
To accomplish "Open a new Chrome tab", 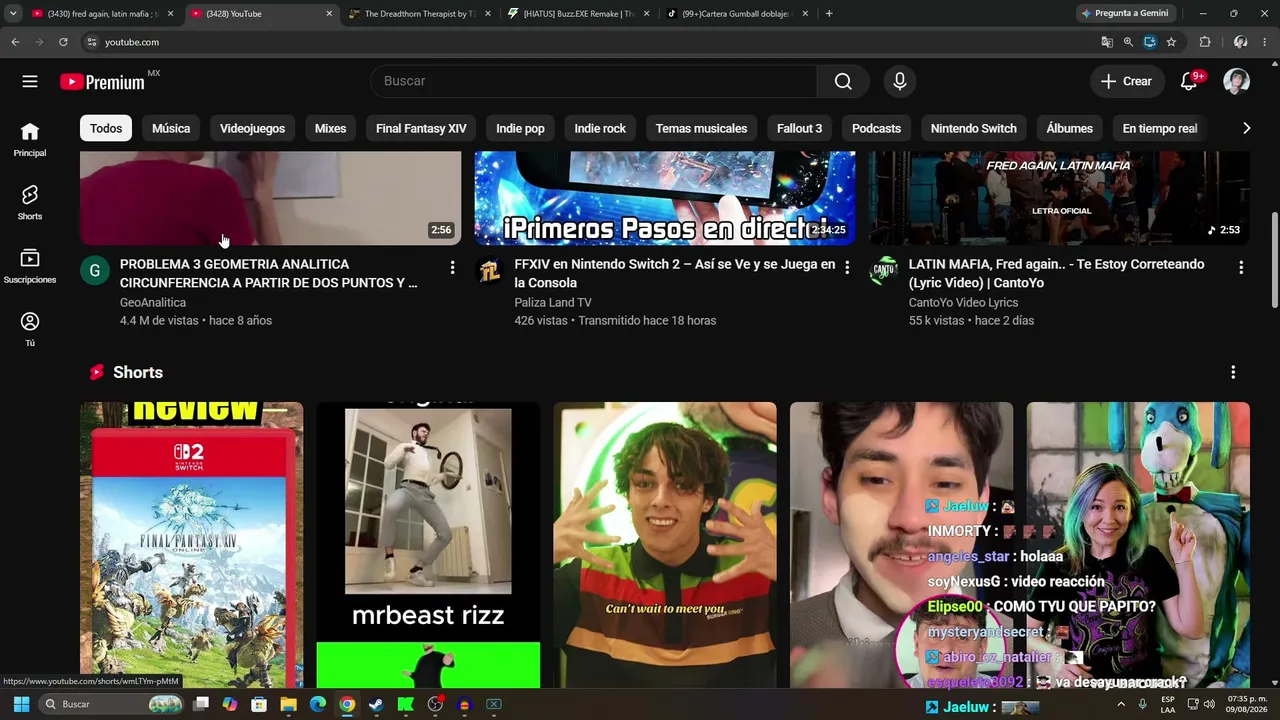I will point(829,13).
